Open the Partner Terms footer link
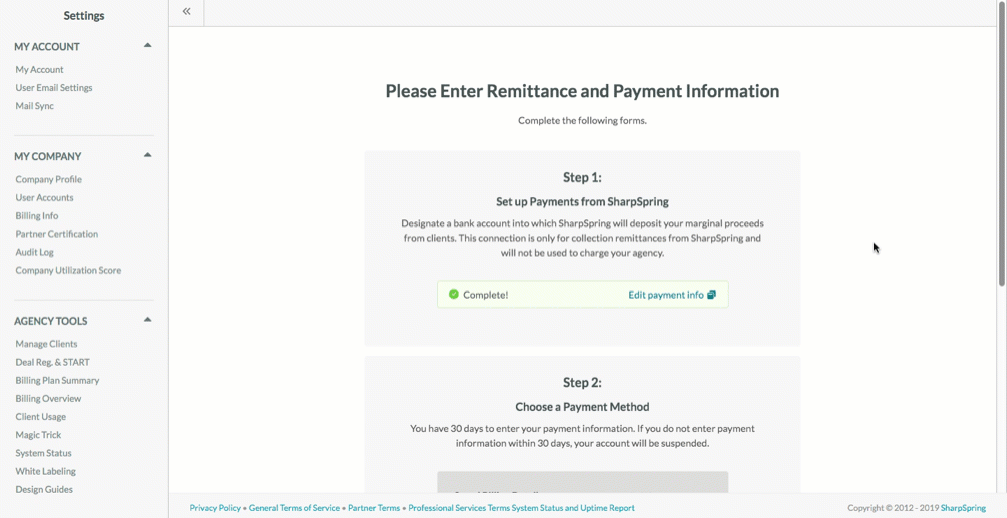This screenshot has width=1007, height=518. (x=374, y=508)
